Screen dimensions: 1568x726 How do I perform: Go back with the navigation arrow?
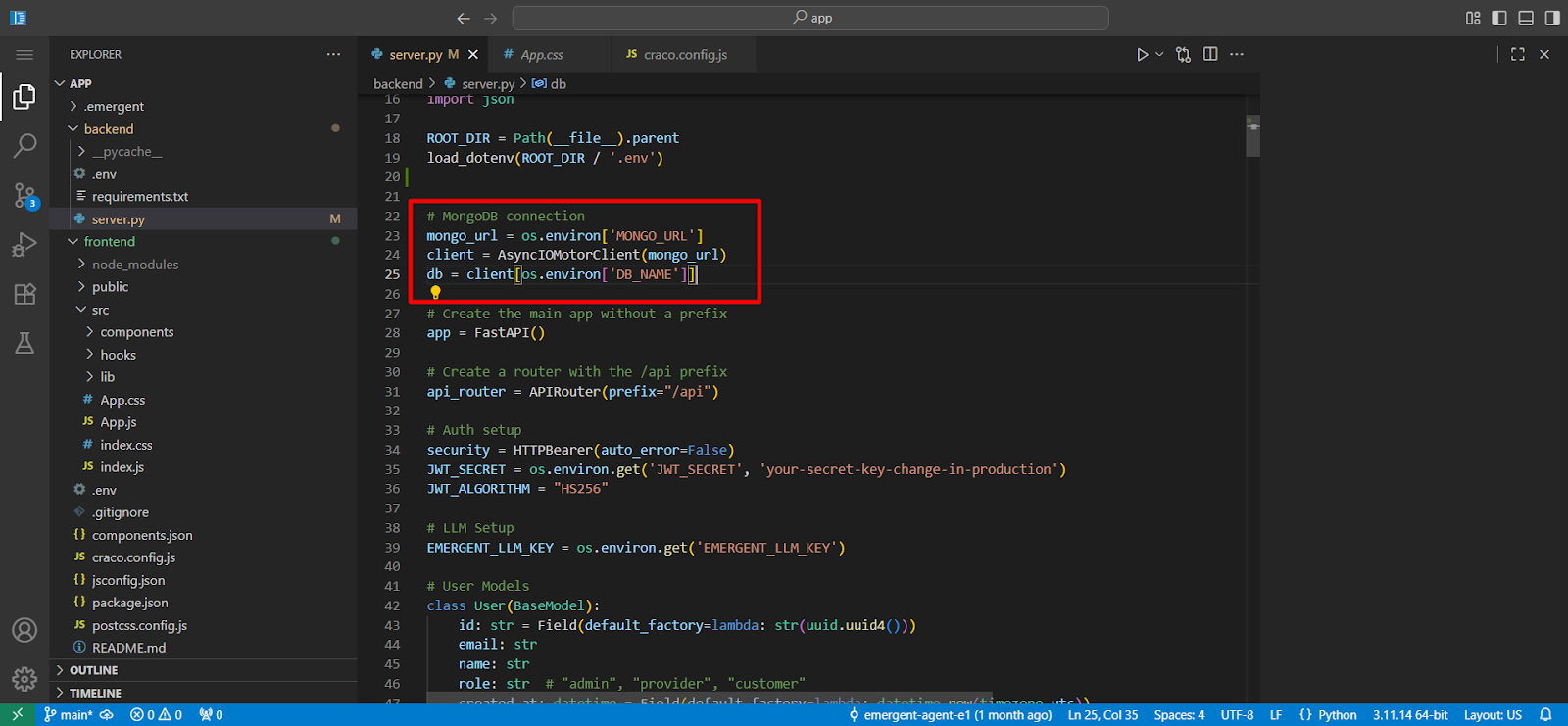click(x=464, y=18)
